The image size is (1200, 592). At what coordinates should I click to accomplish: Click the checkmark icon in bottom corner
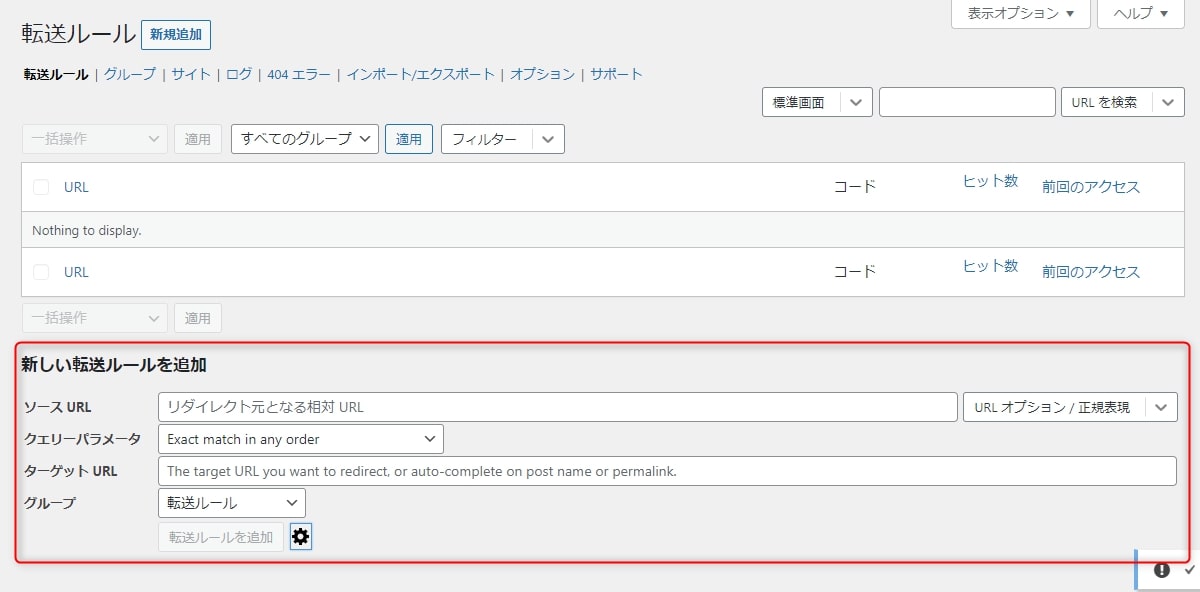click(x=1189, y=569)
